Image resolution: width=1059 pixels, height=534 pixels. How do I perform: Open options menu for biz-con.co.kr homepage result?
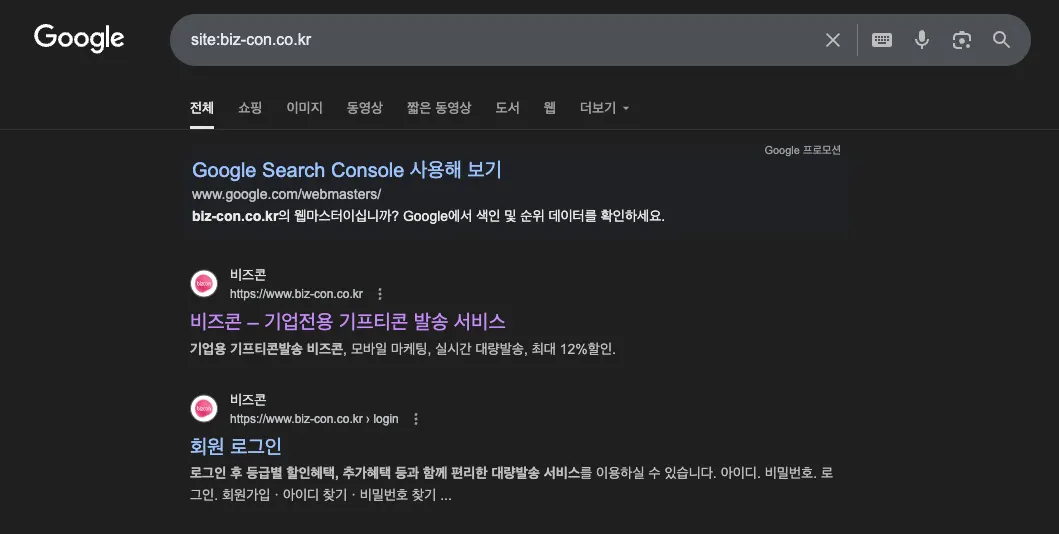380,294
